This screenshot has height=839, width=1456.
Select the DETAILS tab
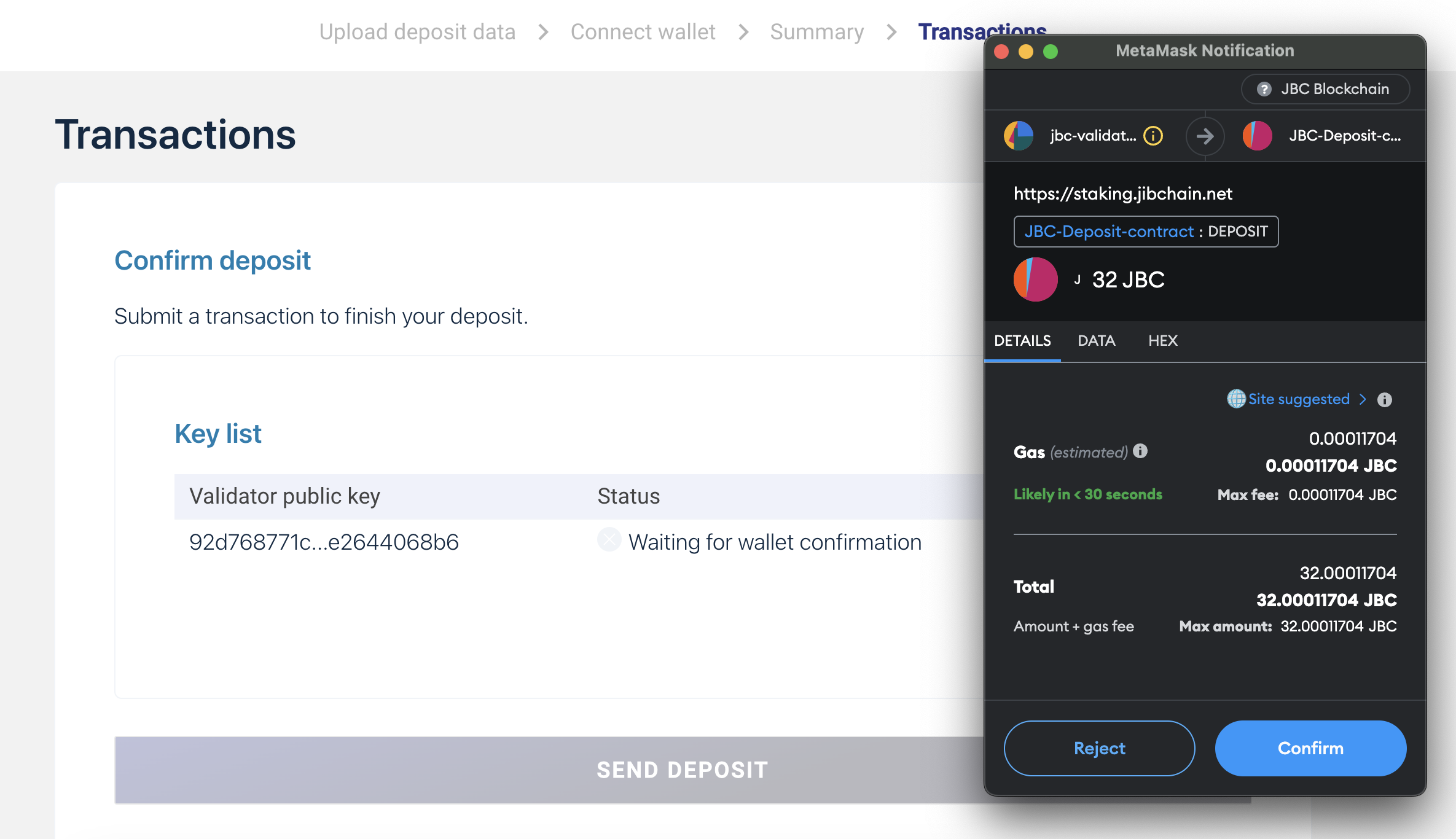click(1022, 341)
